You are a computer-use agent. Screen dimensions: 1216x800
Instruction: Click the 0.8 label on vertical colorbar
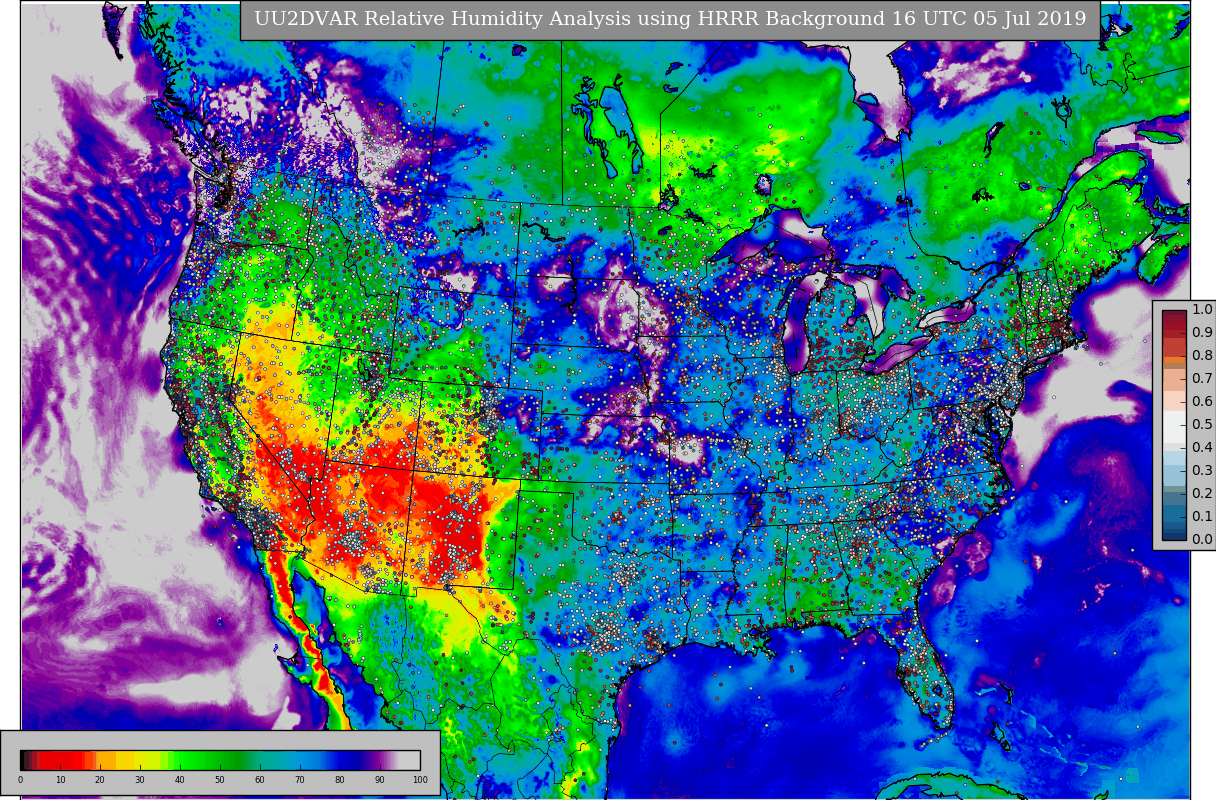(x=1202, y=356)
